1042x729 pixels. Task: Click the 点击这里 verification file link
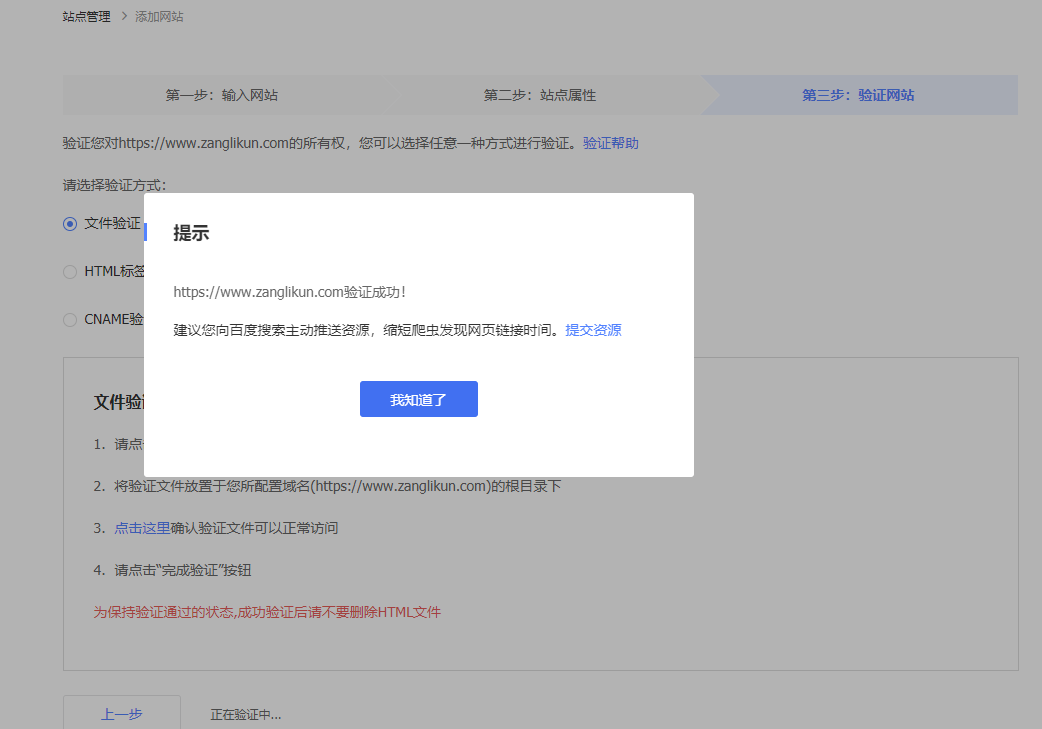pyautogui.click(x=142, y=528)
